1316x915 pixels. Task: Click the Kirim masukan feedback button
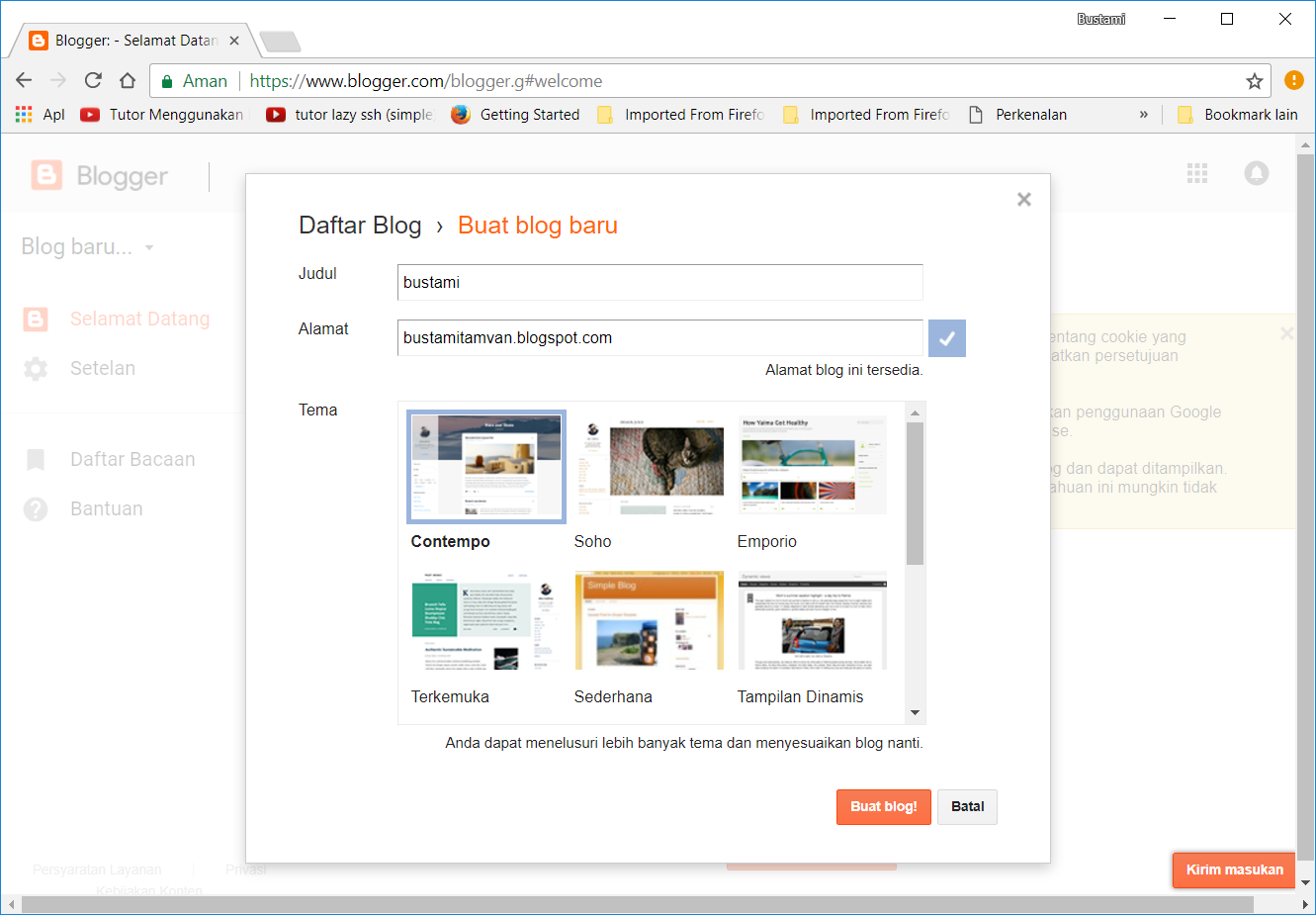(1234, 869)
